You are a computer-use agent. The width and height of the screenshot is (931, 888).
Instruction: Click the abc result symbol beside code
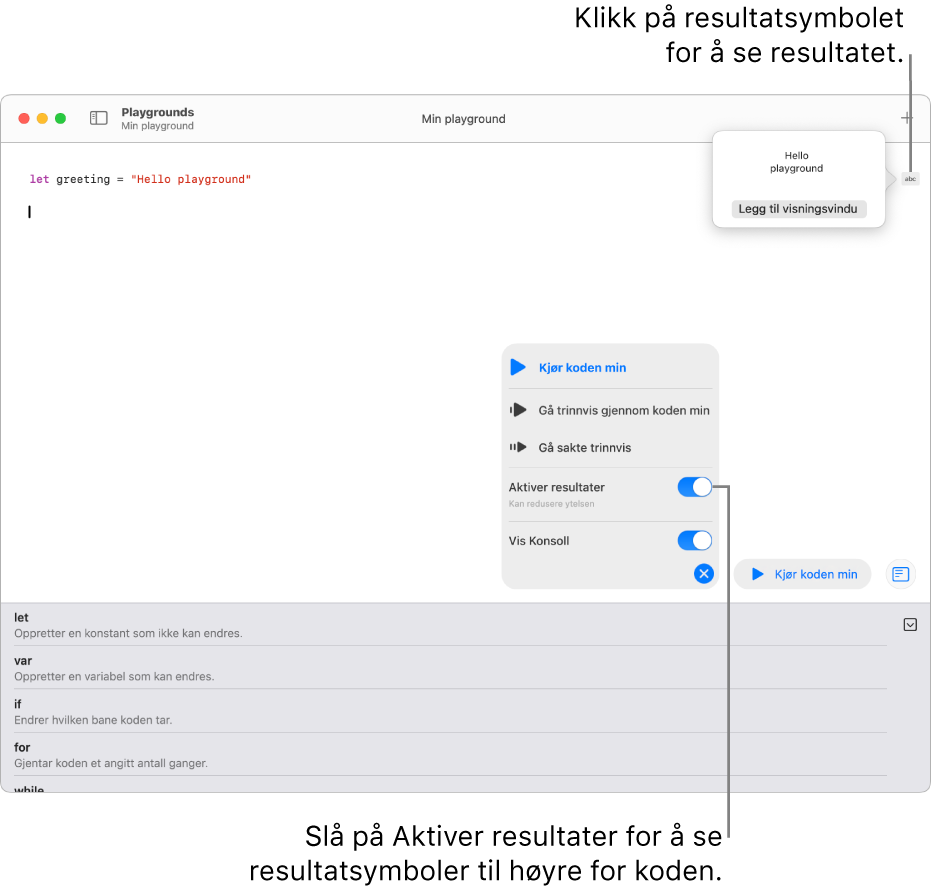[910, 179]
